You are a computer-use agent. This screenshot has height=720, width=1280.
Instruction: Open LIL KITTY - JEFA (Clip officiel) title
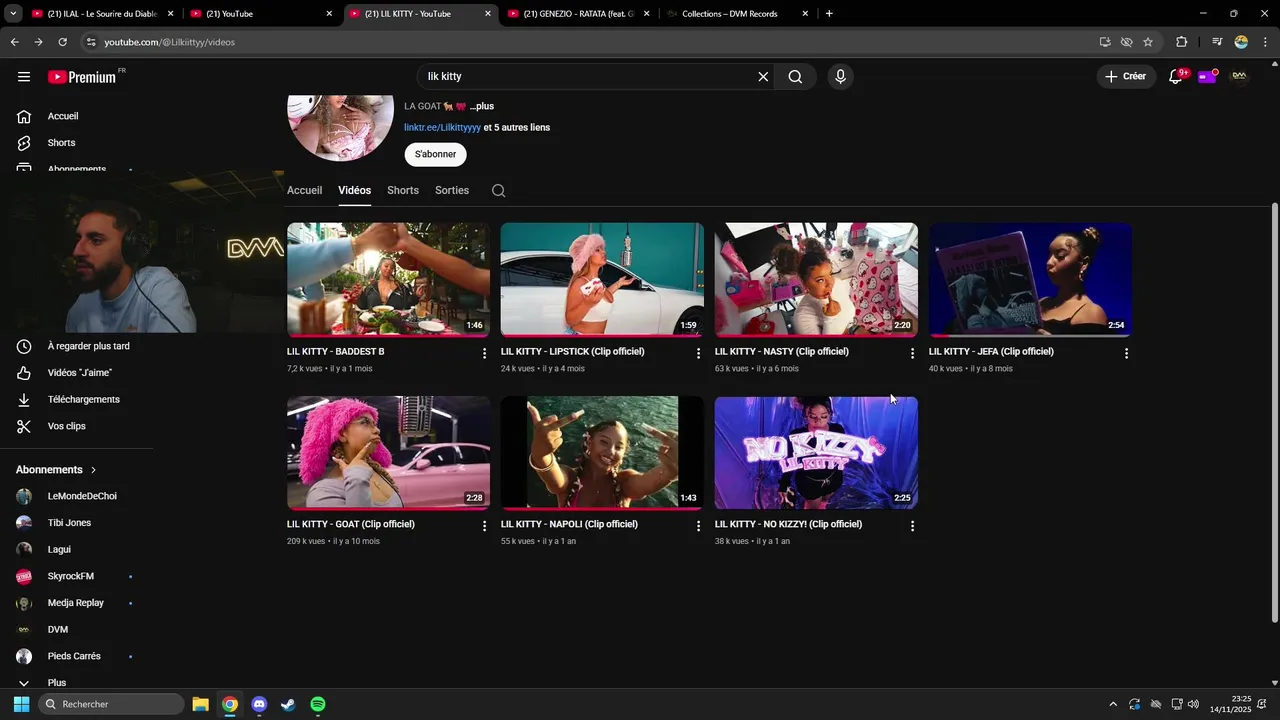pos(991,352)
